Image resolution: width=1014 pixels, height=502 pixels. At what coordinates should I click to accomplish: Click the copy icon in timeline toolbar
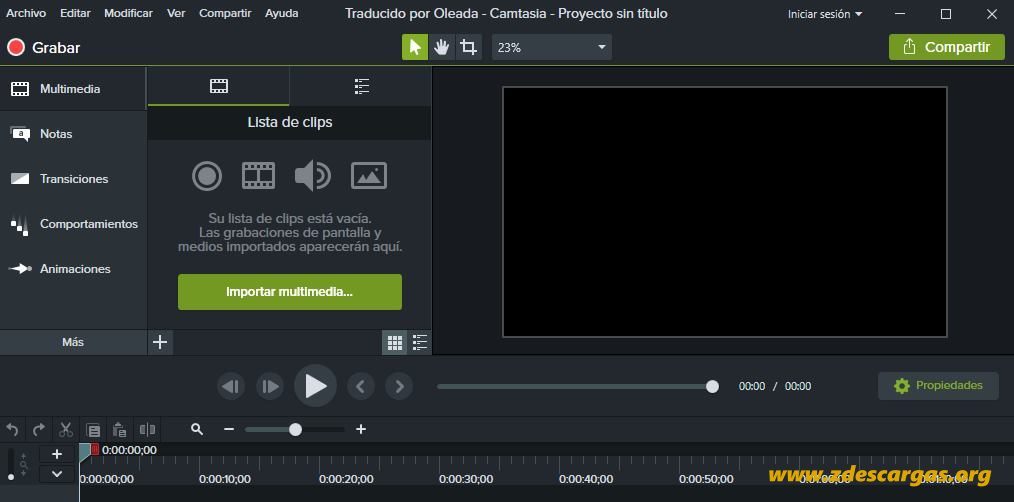coord(93,430)
